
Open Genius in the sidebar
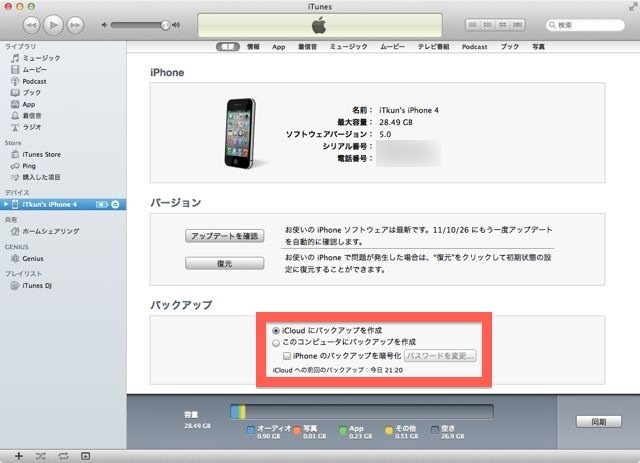33,258
